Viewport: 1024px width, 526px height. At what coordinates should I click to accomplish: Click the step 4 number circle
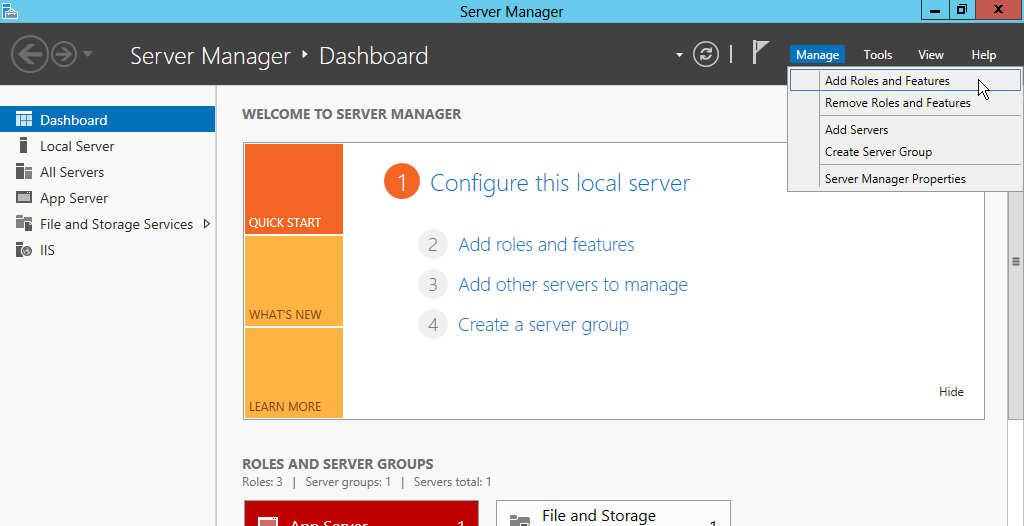pyautogui.click(x=432, y=325)
